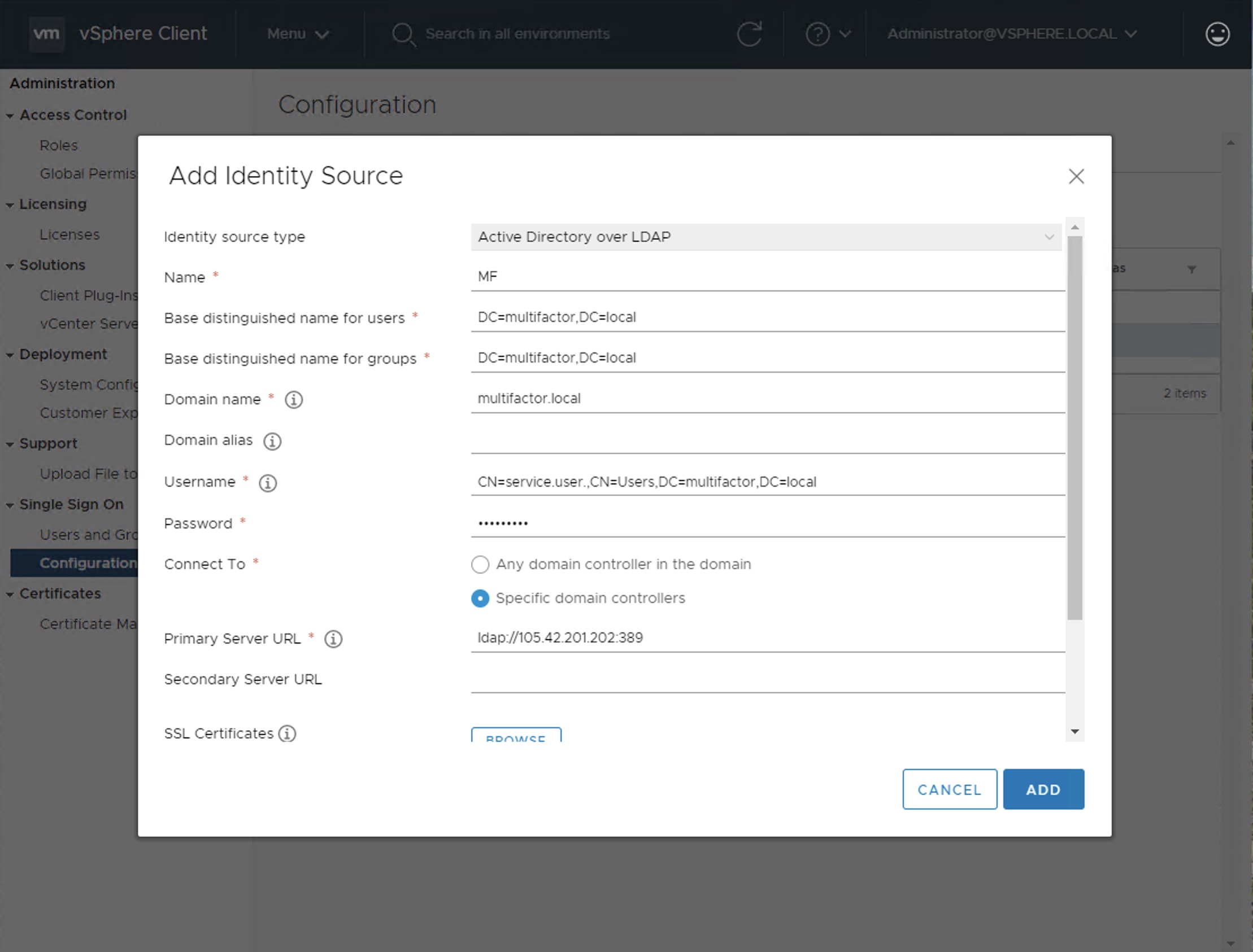
Task: Click the ADD button
Action: [x=1043, y=789]
